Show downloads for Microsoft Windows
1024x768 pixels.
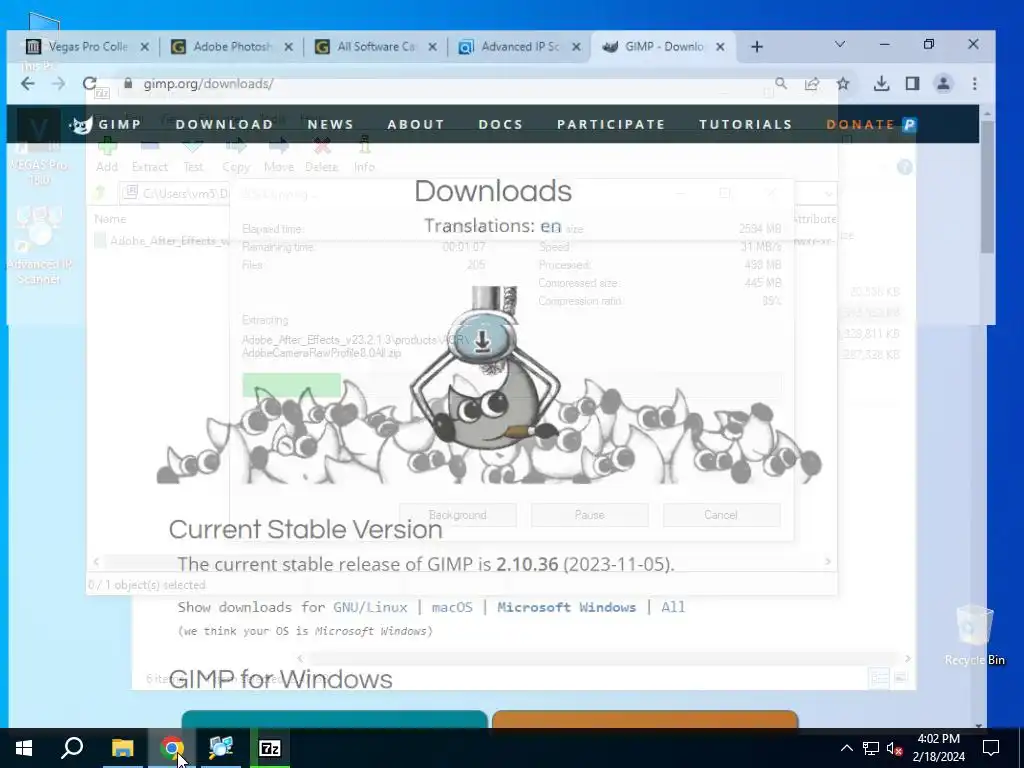click(566, 607)
